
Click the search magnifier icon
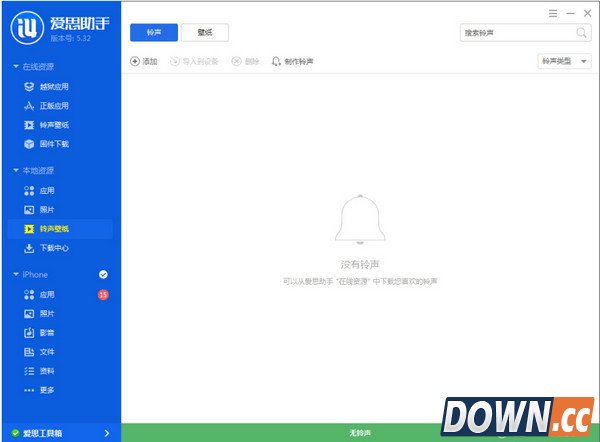582,33
